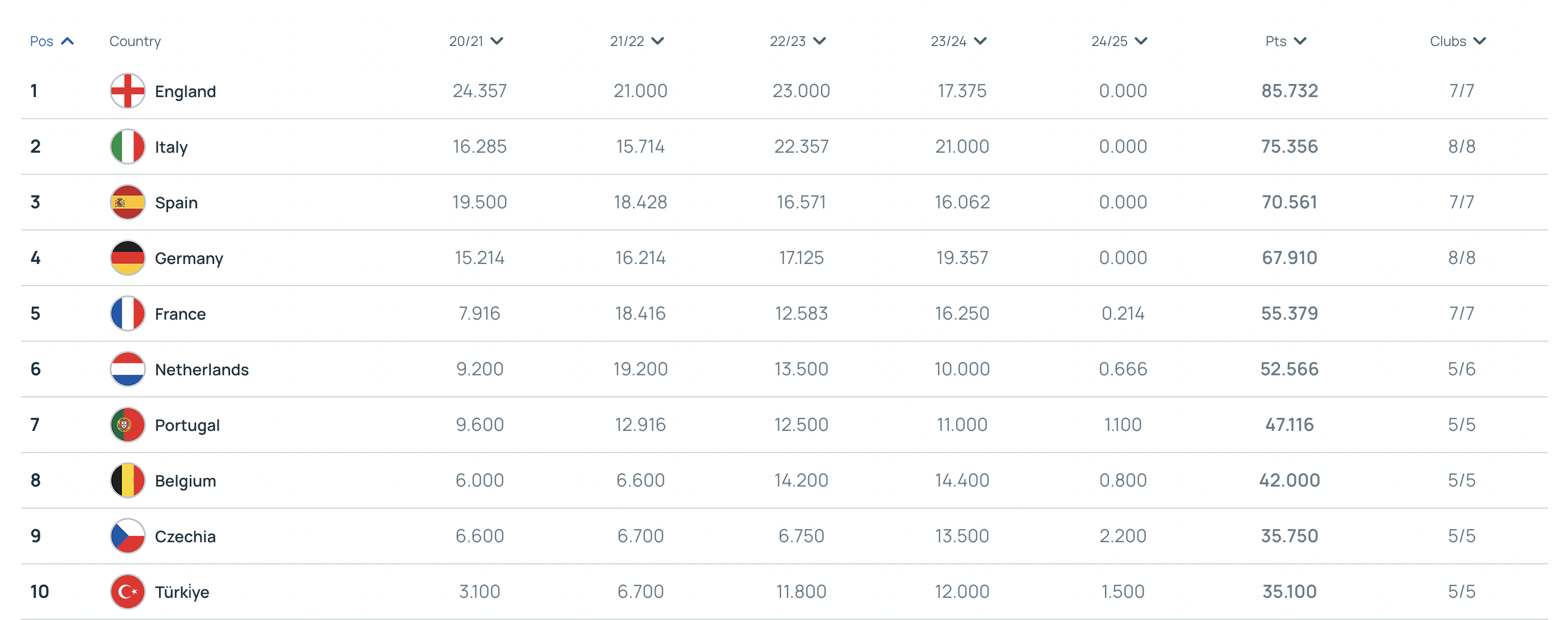Open the Belgium country link
This screenshot has width=1568, height=620.
click(186, 481)
